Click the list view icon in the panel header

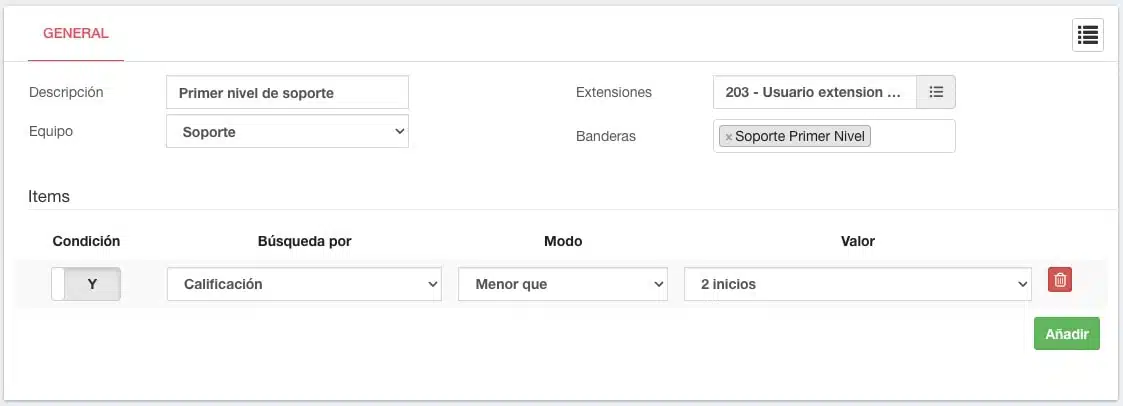1087,35
